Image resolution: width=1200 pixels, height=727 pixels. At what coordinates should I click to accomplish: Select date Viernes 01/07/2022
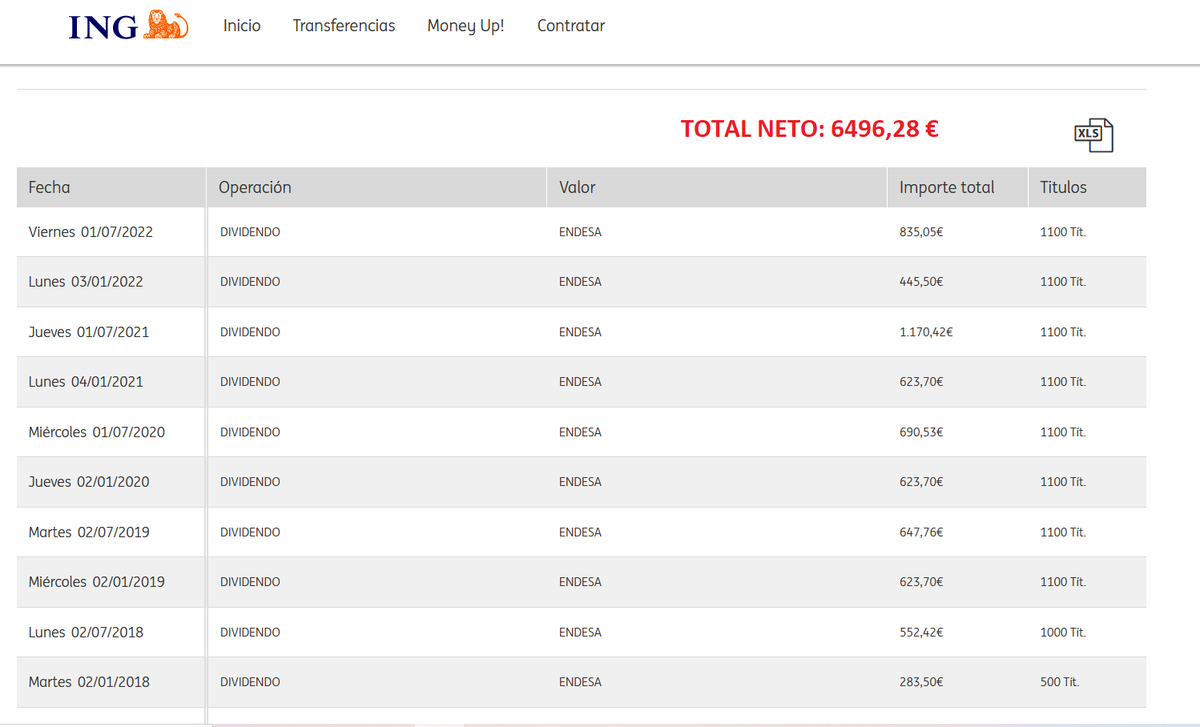(91, 232)
